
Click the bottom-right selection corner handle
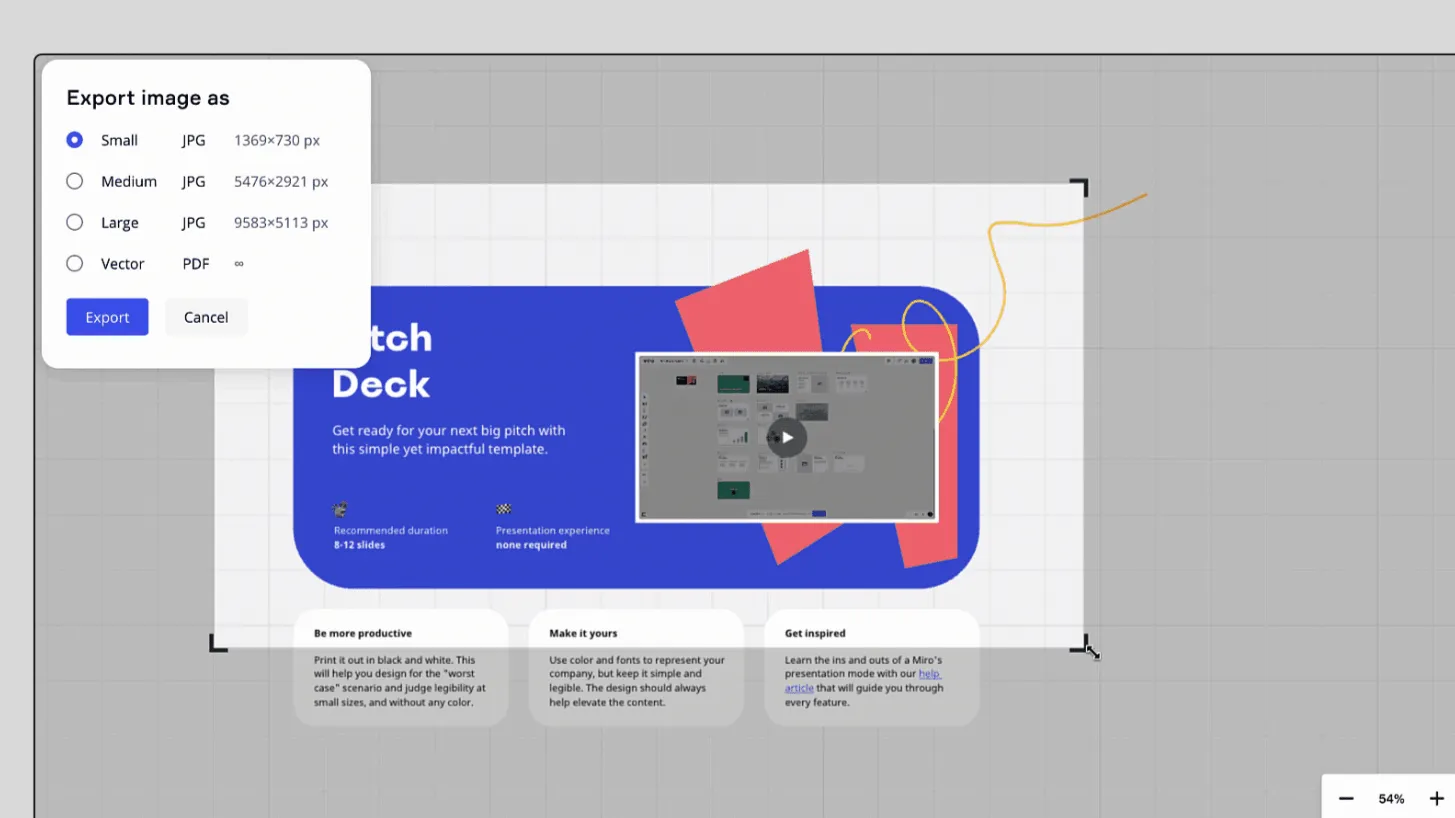tap(1079, 643)
